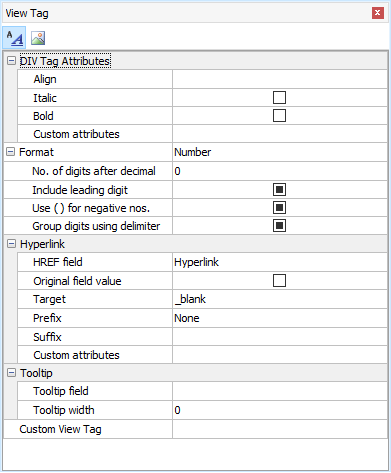Collapse the Format section
Screen dimensions: 391x473
click(11, 152)
